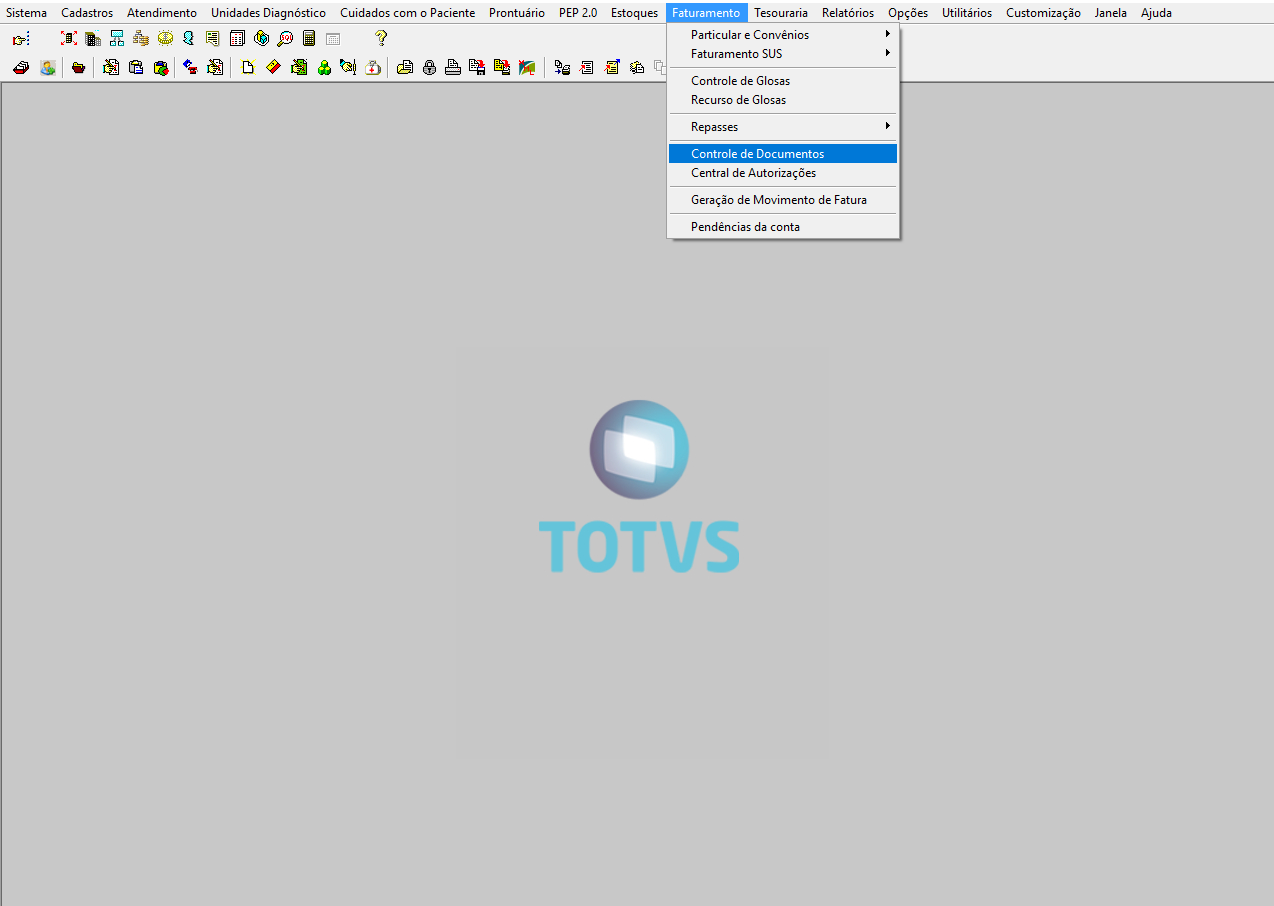Open the Ajuda menu
Viewport: 1274px width, 906px height.
pos(1156,13)
